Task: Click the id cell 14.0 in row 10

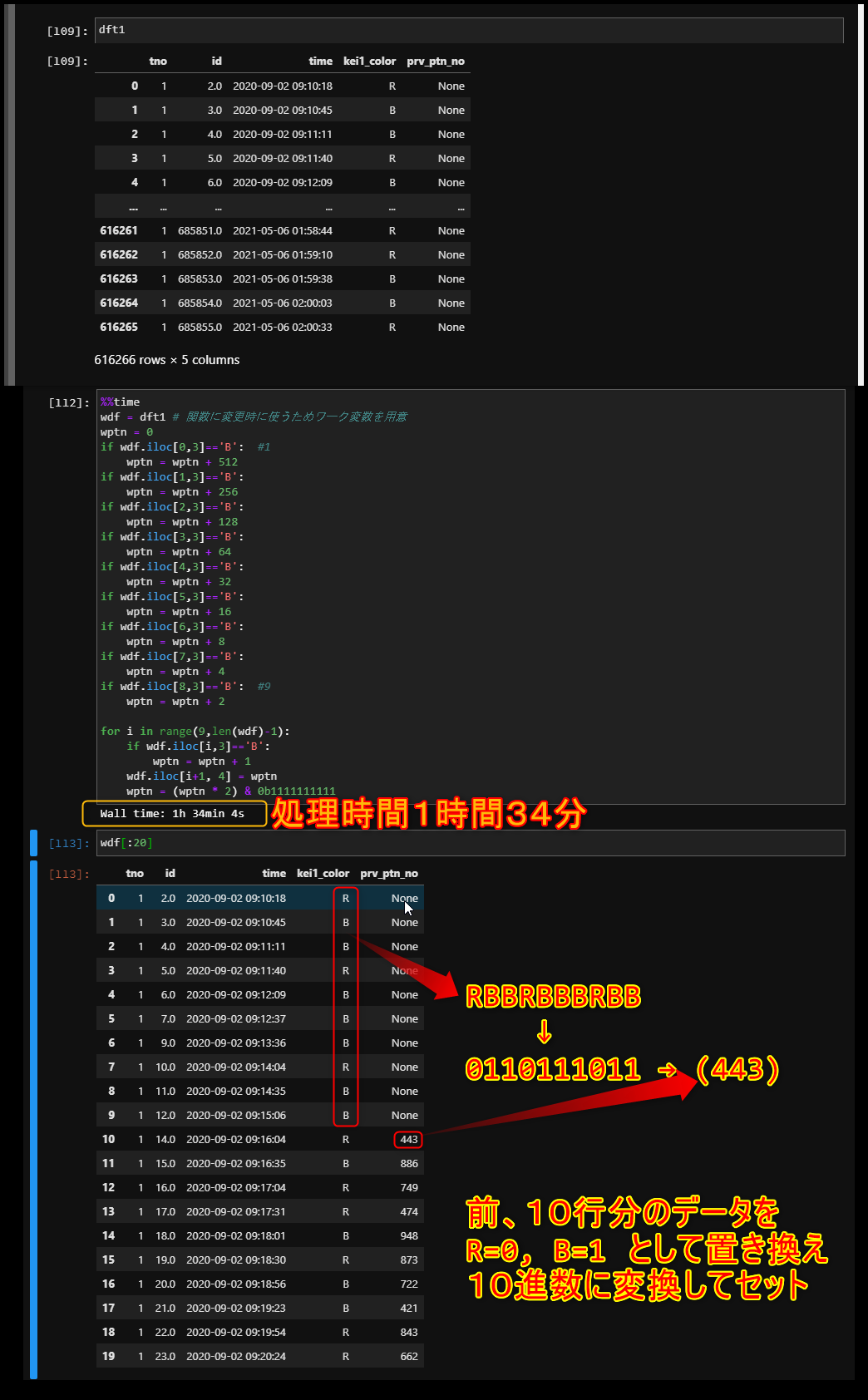Action: (165, 1140)
